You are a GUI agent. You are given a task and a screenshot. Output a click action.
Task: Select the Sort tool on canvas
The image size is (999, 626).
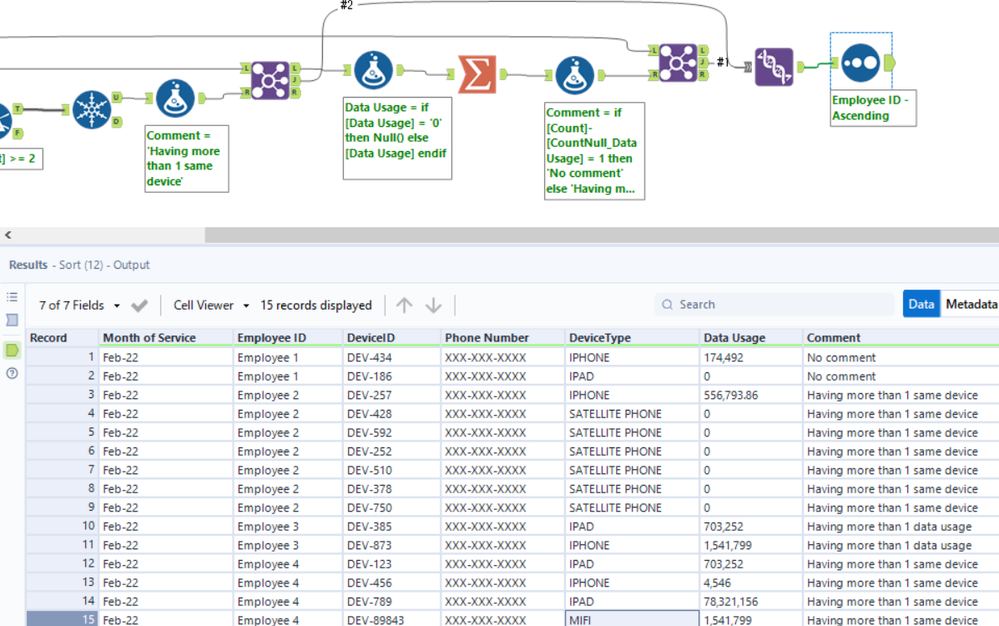coord(860,63)
